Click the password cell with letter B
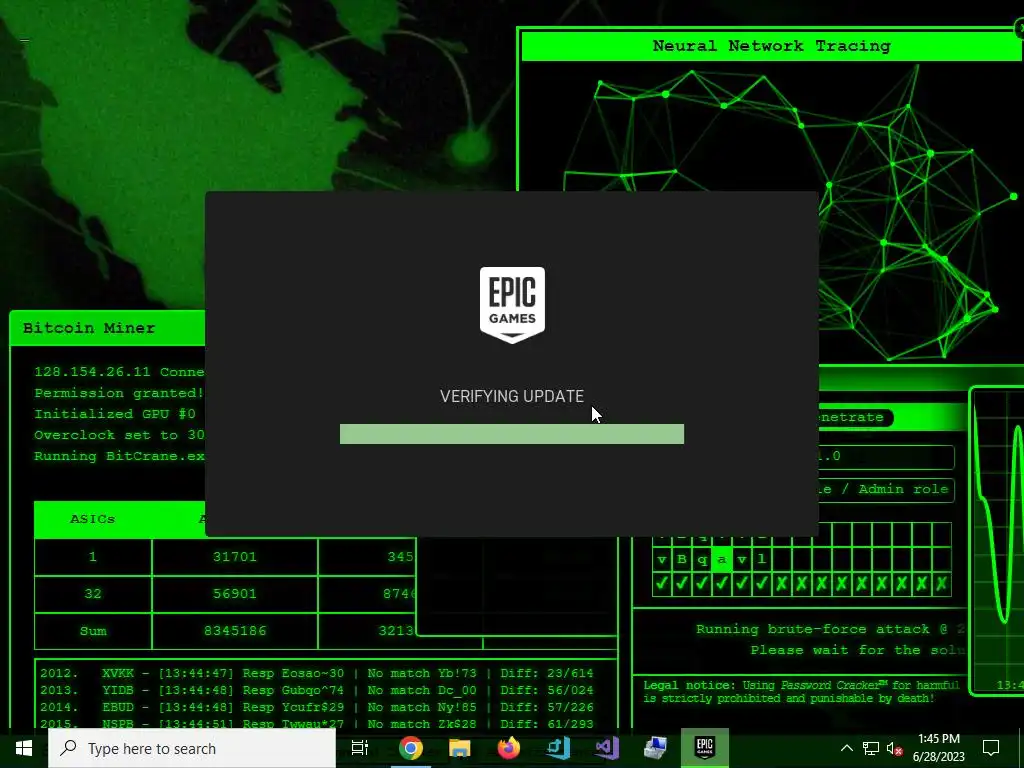 click(682, 560)
